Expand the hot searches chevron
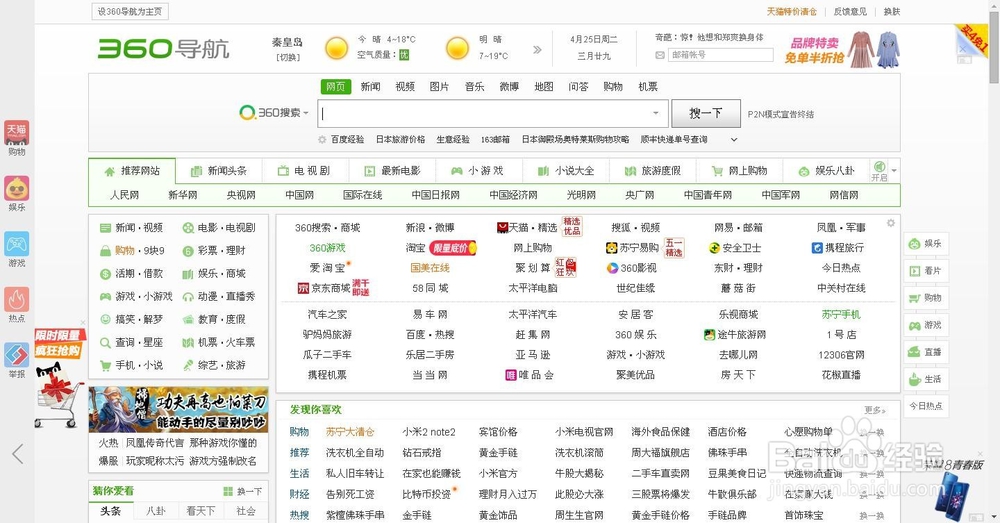Screen dimensions: 1000x523 pos(734,139)
